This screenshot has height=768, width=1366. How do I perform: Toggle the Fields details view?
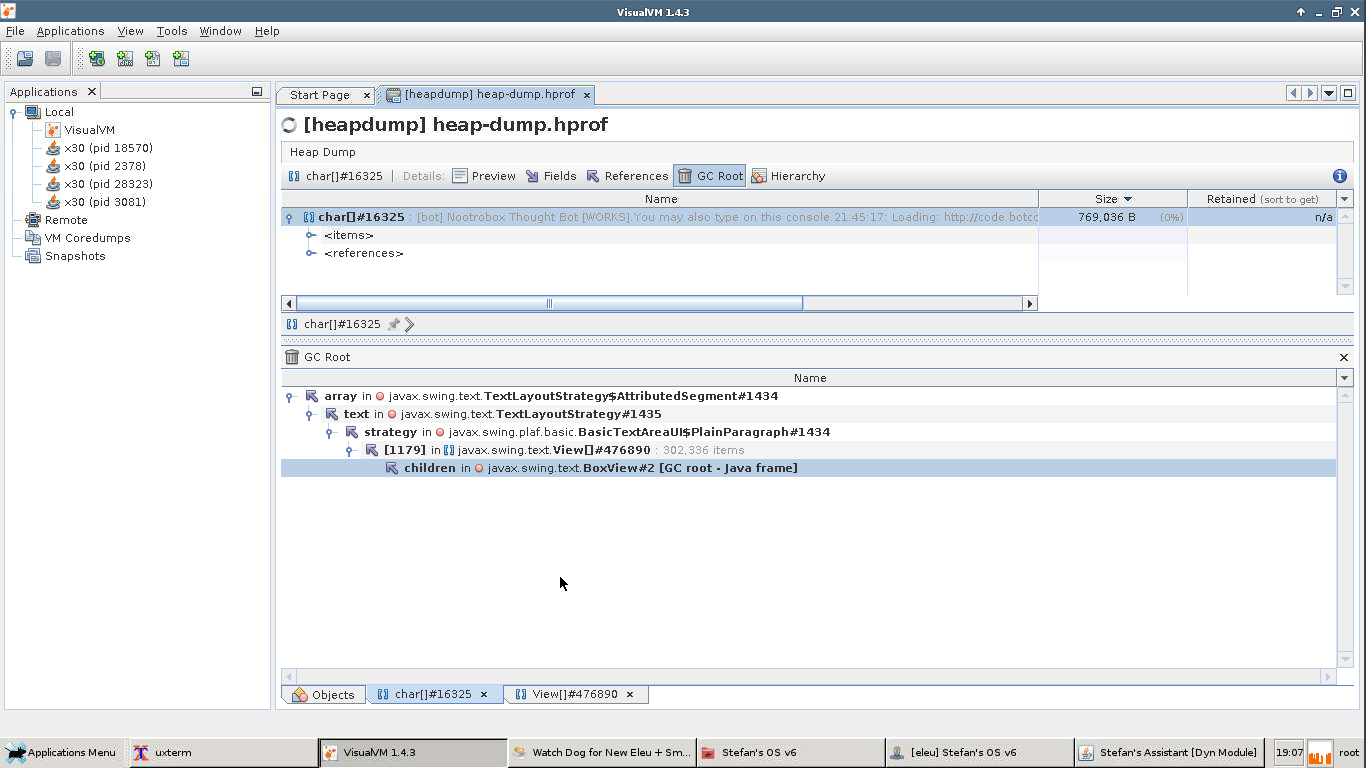pyautogui.click(x=551, y=176)
